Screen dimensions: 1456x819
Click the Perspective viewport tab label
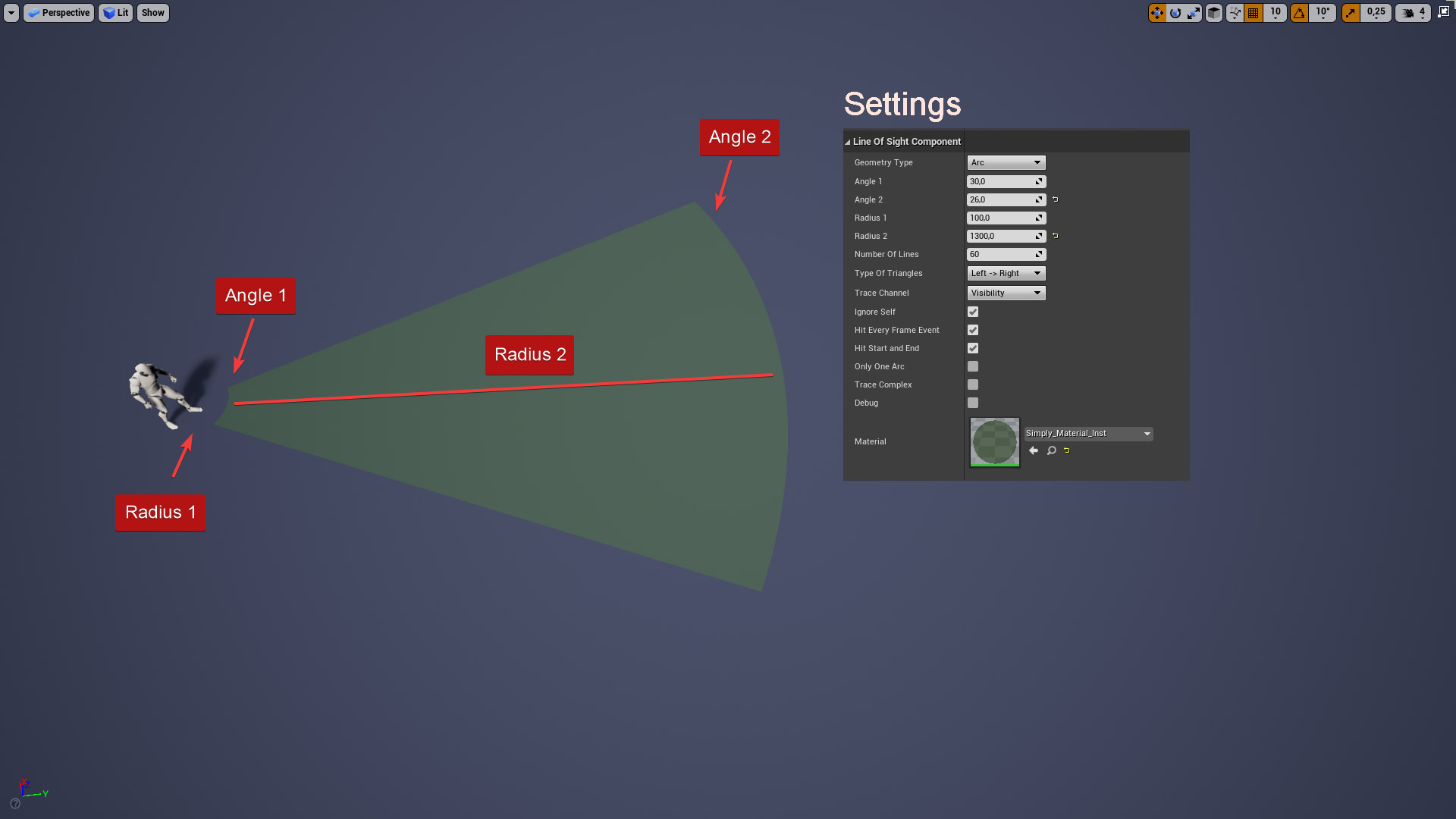point(58,11)
